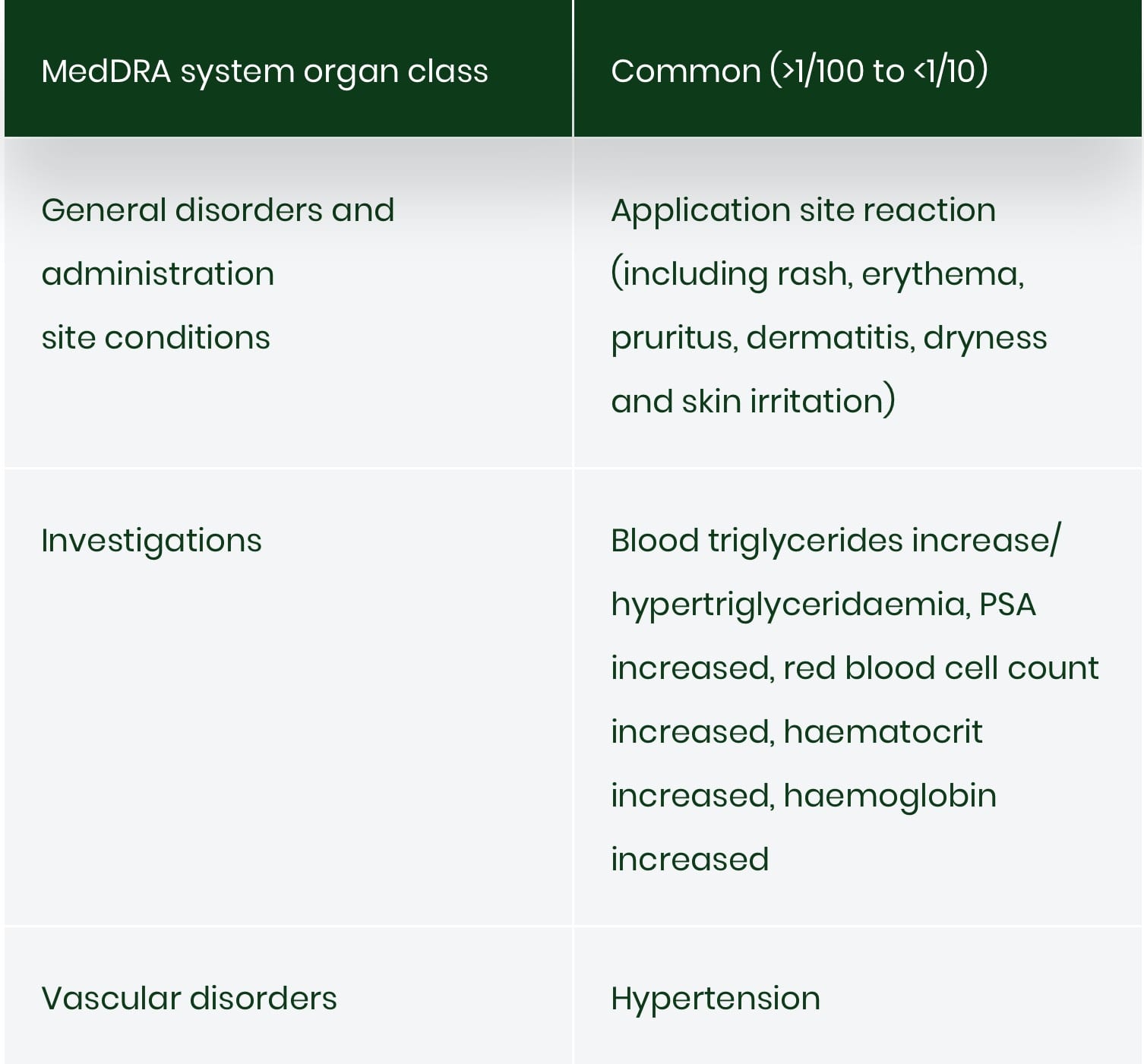Click the text 'pruritus, dermatitis, dryness'
Image resolution: width=1144 pixels, height=1064 pixels.
tap(829, 339)
